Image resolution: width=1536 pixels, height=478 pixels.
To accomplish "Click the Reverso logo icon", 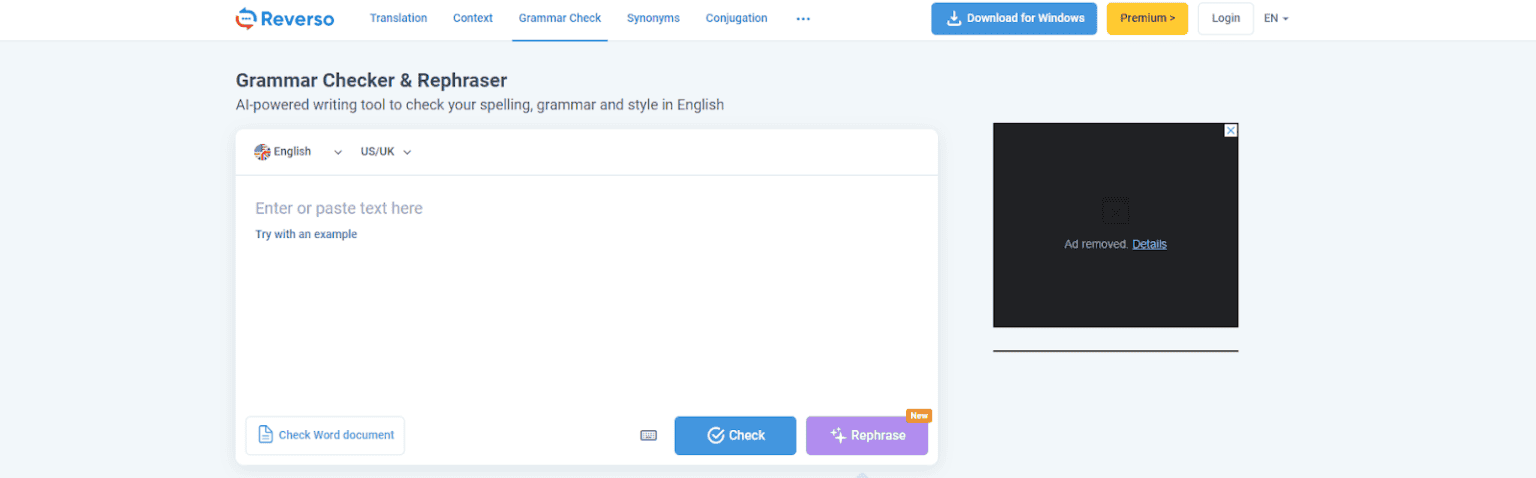I will coord(246,18).
